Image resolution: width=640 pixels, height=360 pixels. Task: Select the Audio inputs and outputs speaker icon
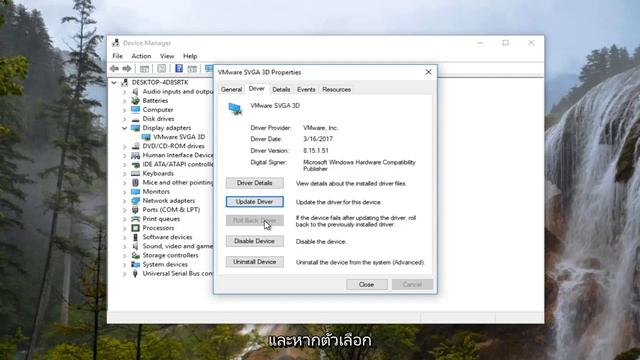pyautogui.click(x=136, y=91)
